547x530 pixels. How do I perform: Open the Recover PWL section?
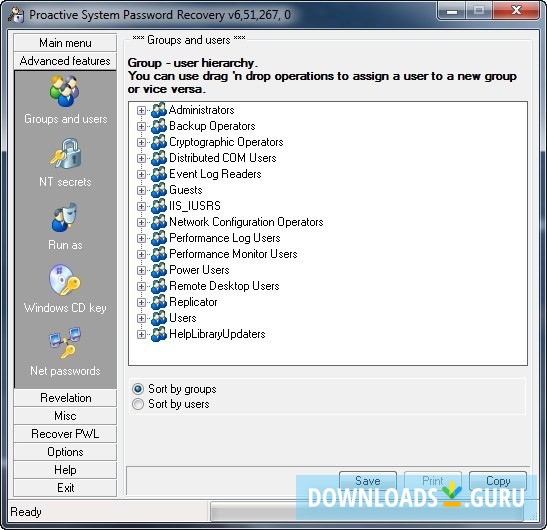(65, 434)
